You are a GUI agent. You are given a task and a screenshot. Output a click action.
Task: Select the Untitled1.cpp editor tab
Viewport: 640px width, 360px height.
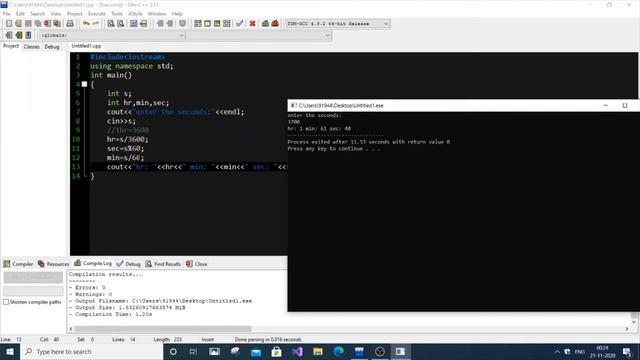click(x=86, y=46)
